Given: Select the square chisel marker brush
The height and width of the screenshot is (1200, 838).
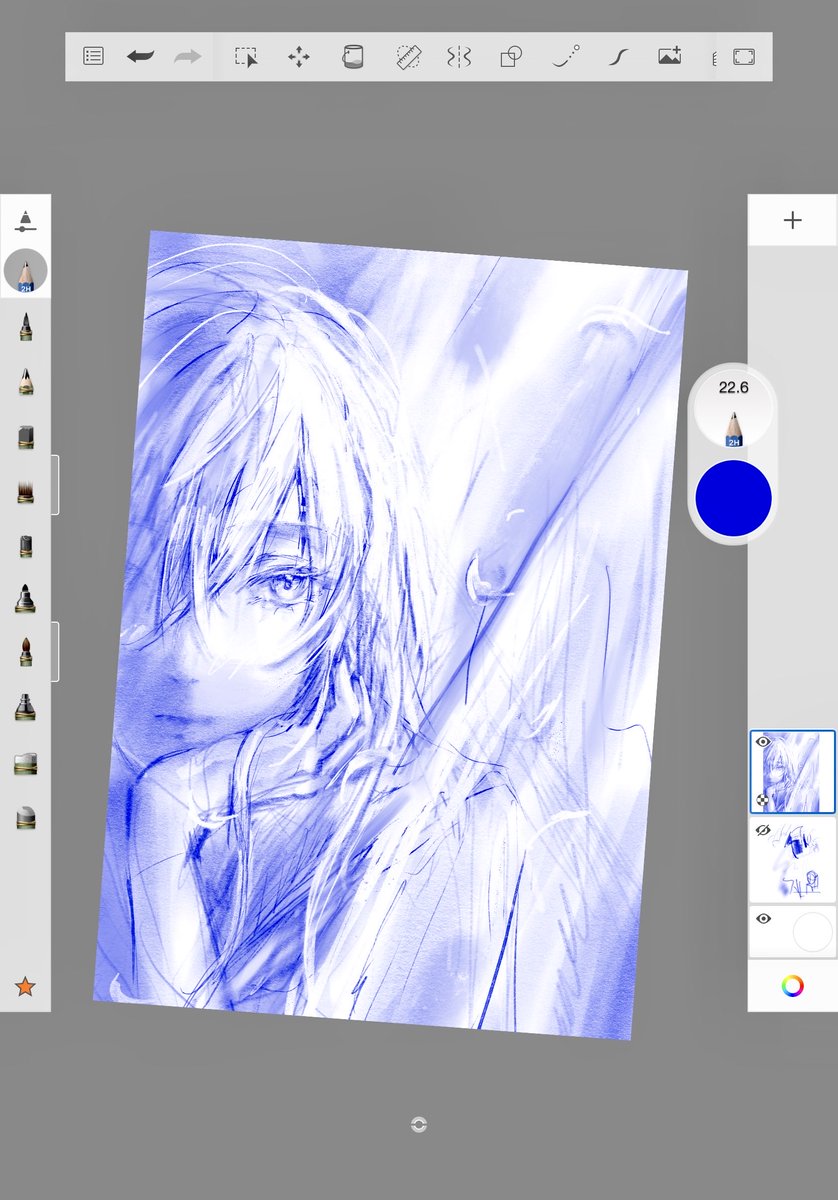Looking at the screenshot, I should click(x=25, y=436).
